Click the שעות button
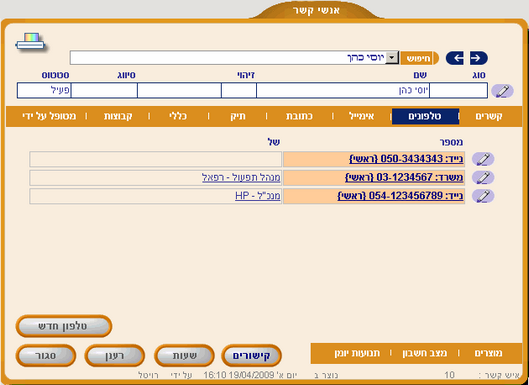This screenshot has width=529, height=385. 184,355
